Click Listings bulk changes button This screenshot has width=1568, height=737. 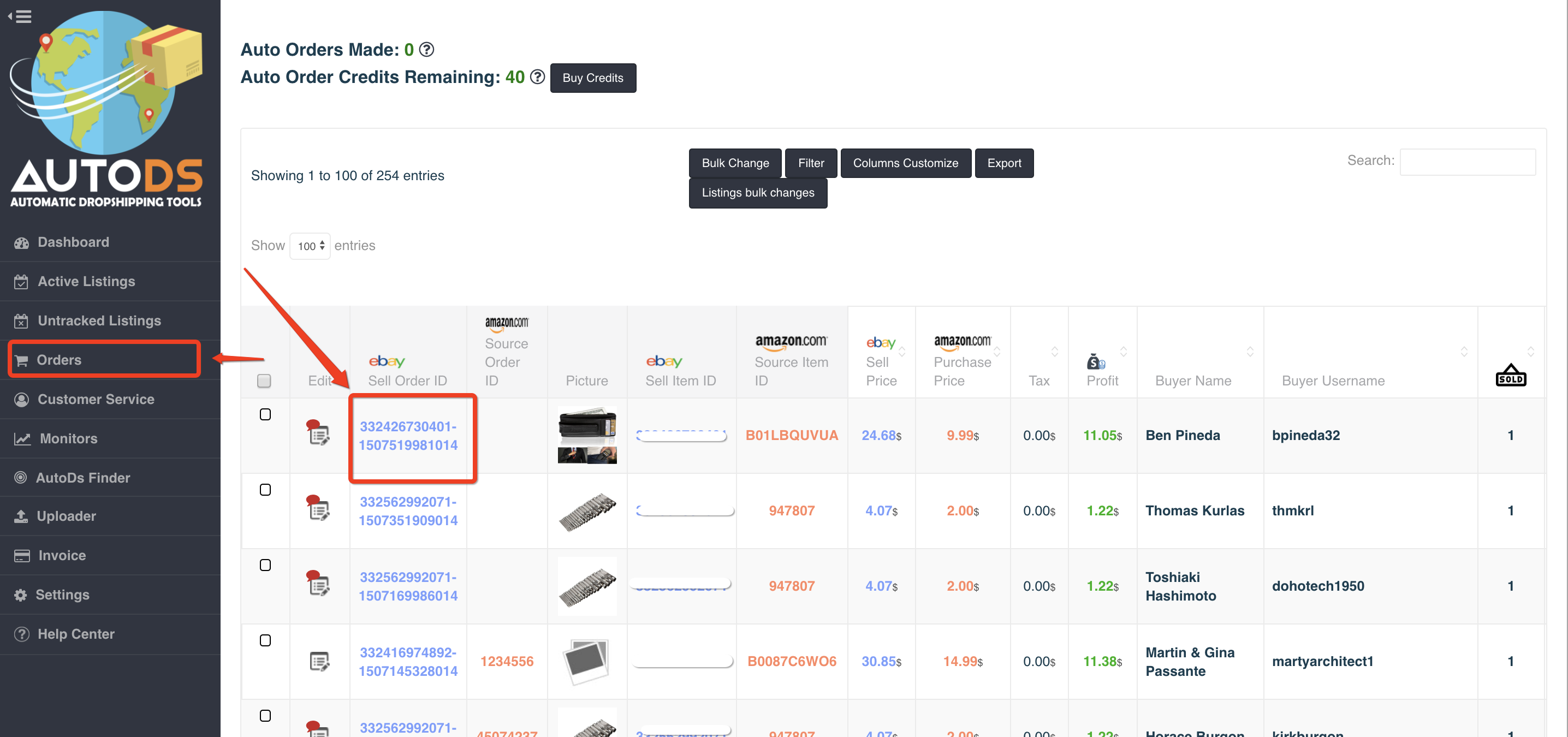click(x=758, y=193)
